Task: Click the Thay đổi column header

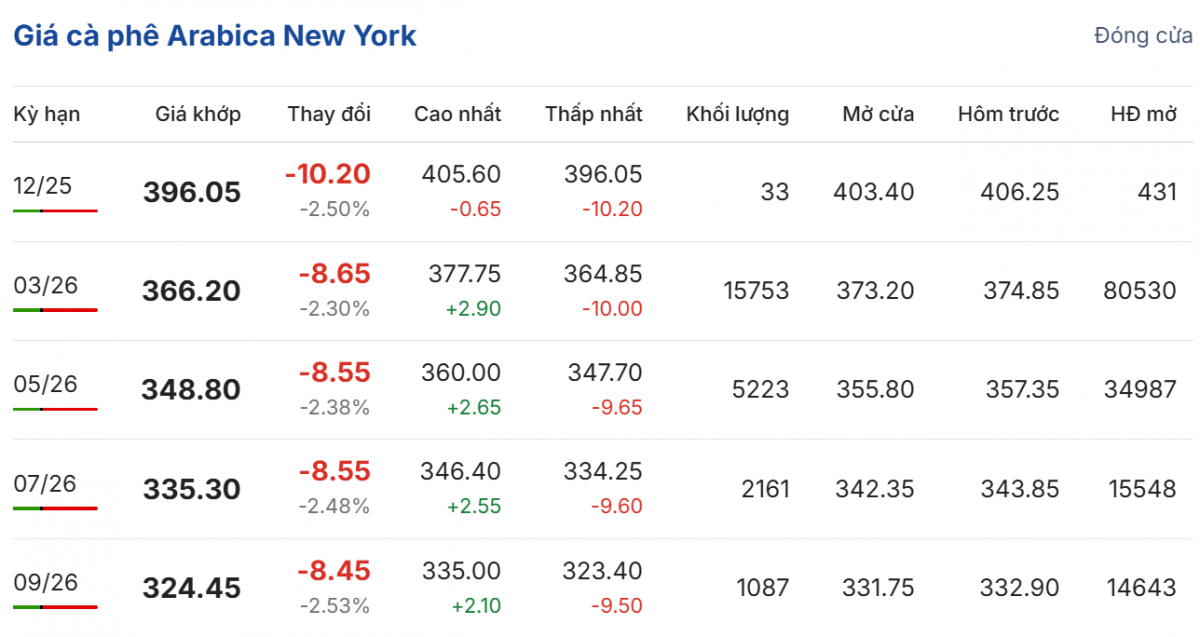Action: point(329,114)
